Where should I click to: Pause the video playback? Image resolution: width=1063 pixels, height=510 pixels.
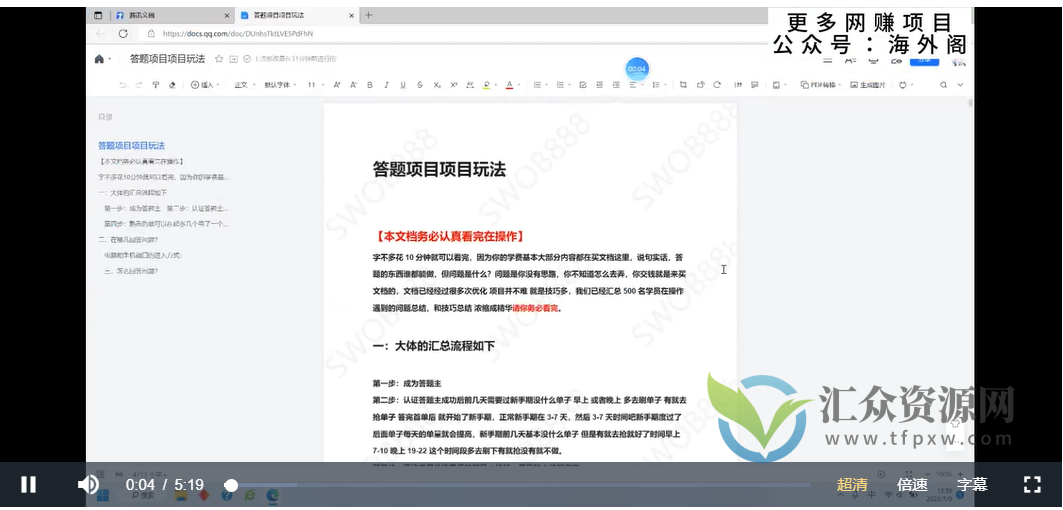pyautogui.click(x=28, y=484)
